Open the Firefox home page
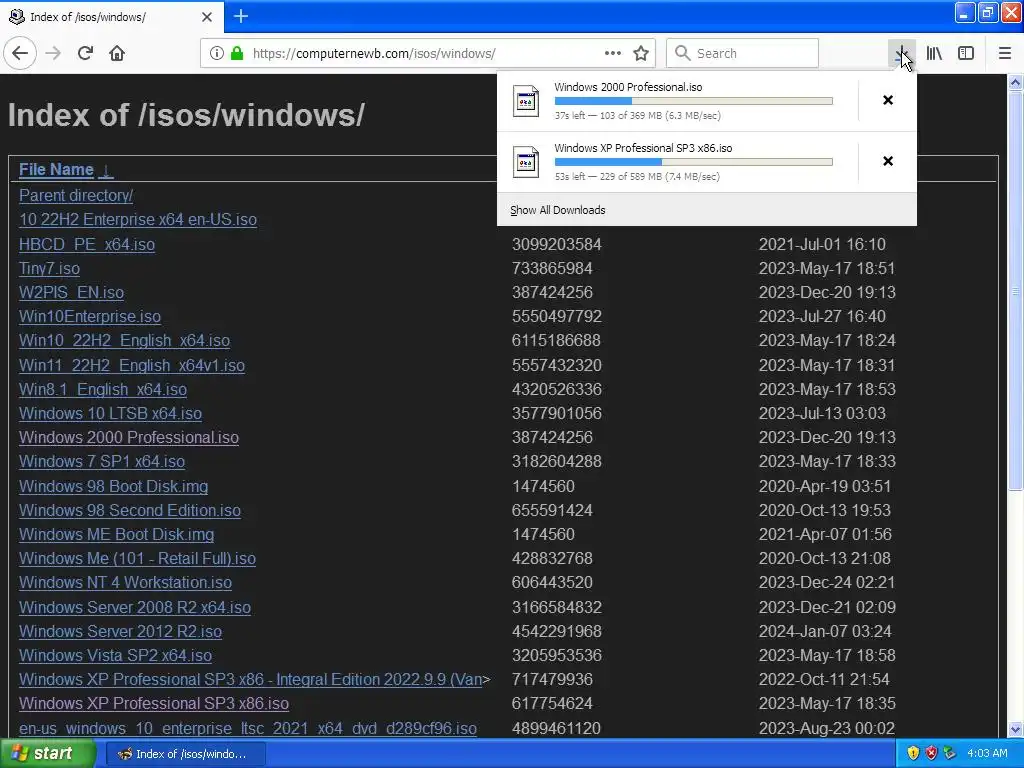Viewport: 1024px width, 768px height. (117, 53)
